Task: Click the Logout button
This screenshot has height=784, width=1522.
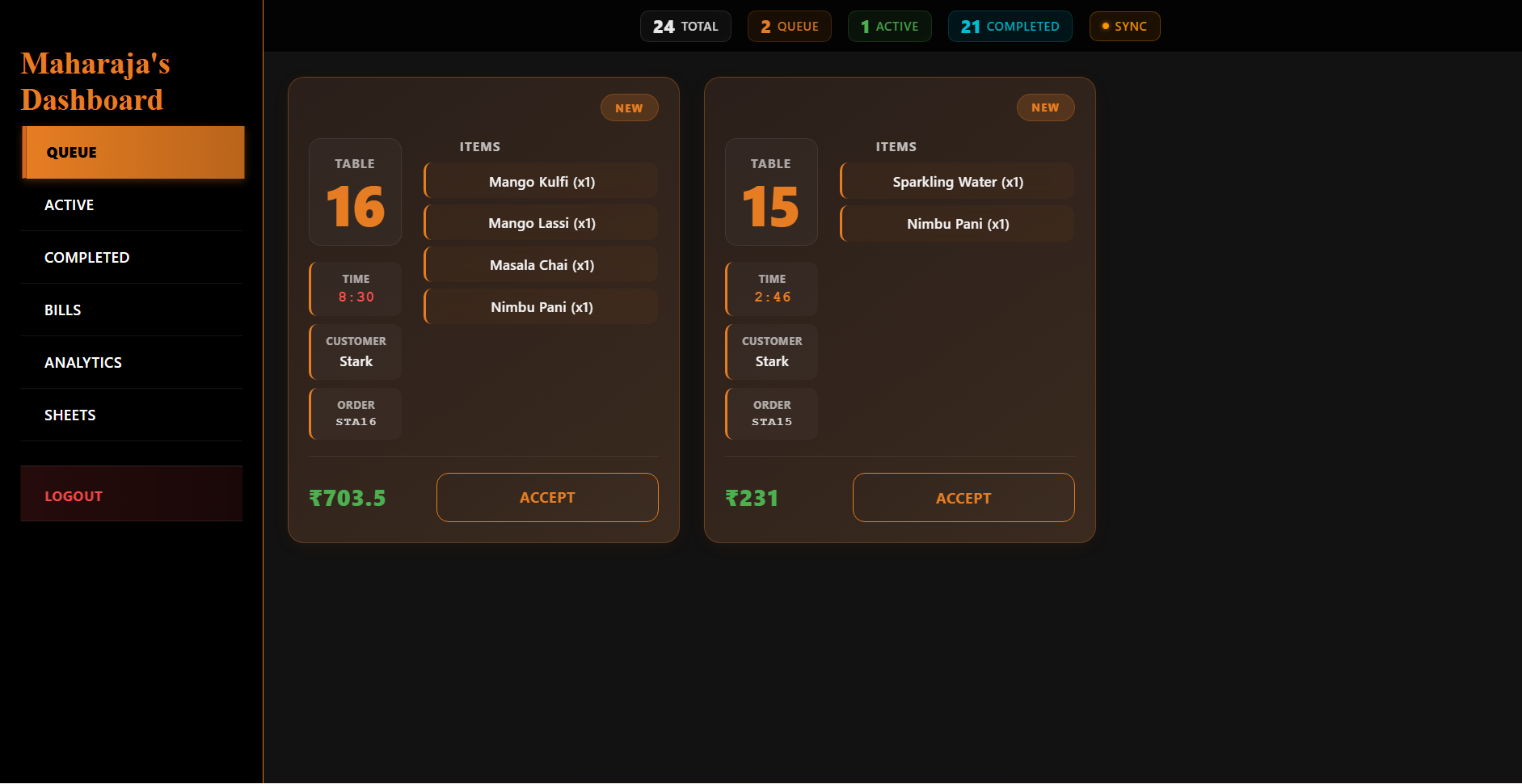Action: pos(131,495)
